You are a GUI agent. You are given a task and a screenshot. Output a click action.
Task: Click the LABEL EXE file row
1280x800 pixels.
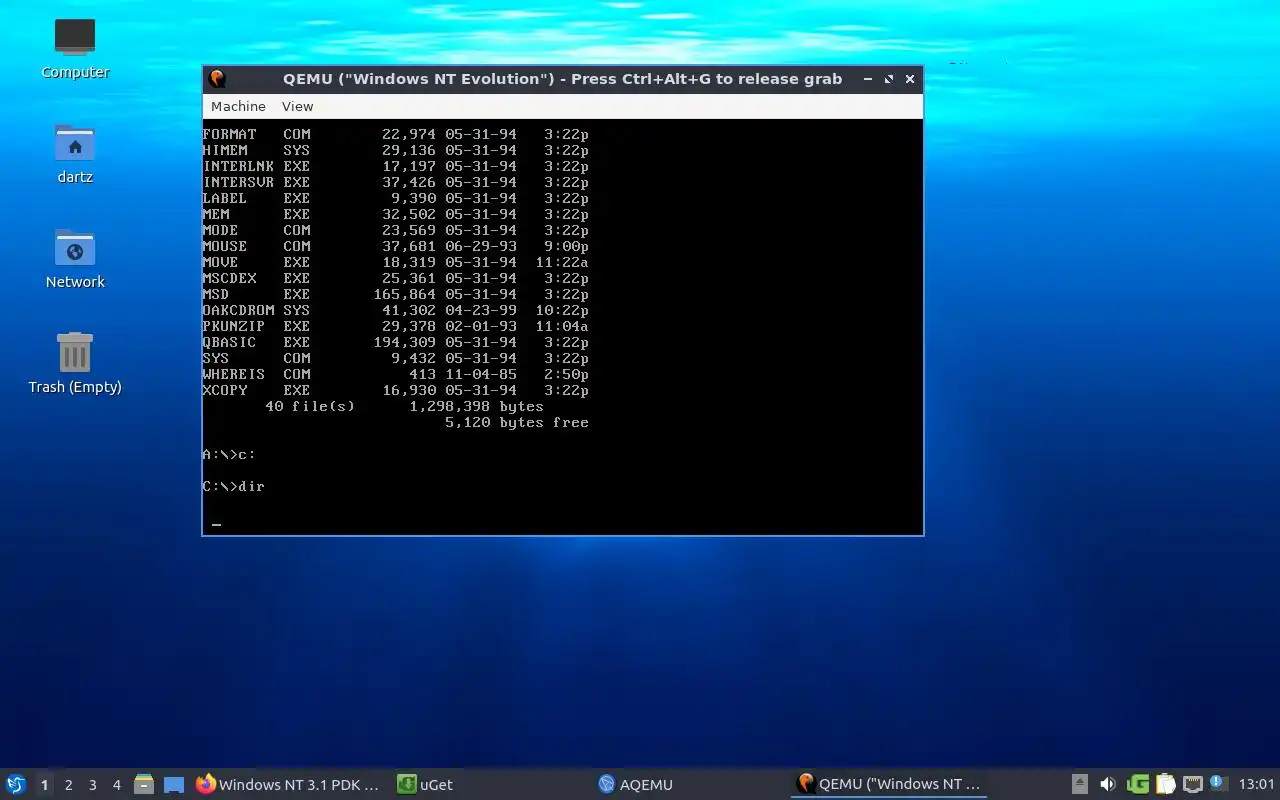click(x=395, y=198)
